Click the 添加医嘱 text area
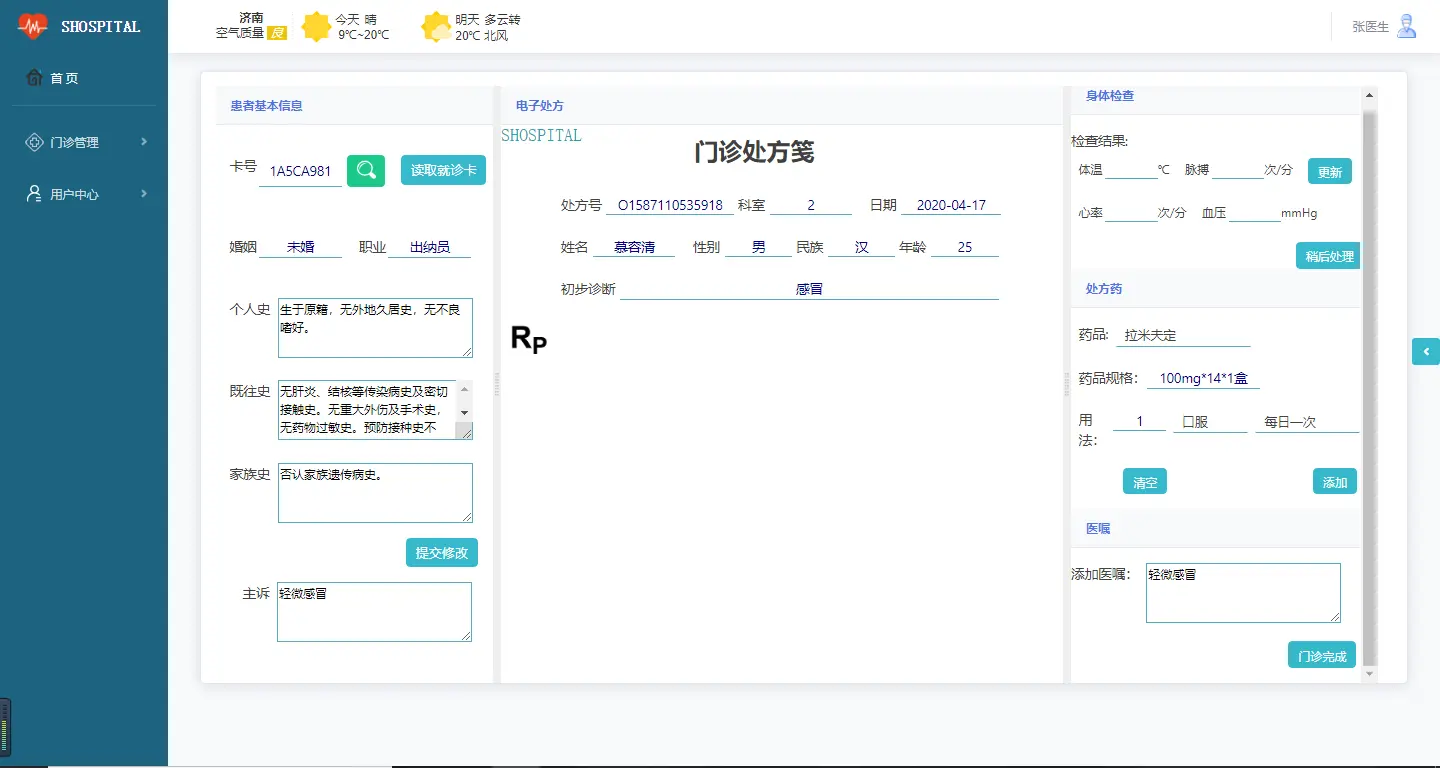Screen dimensions: 1440x768 point(1242,592)
